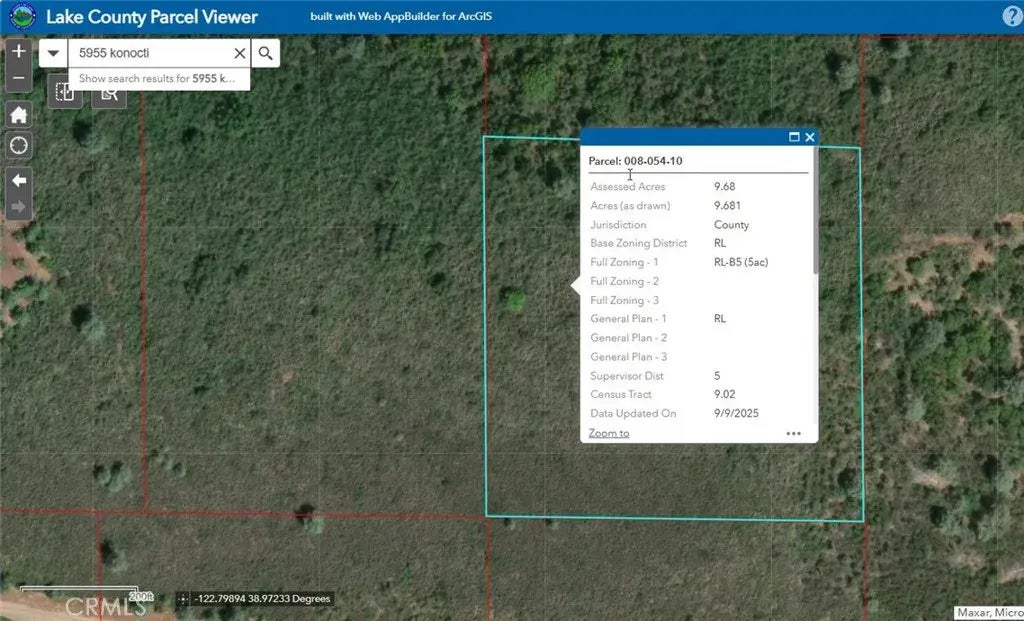Click the 'Zoom to' link in popup
The height and width of the screenshot is (621, 1024).
click(x=609, y=433)
